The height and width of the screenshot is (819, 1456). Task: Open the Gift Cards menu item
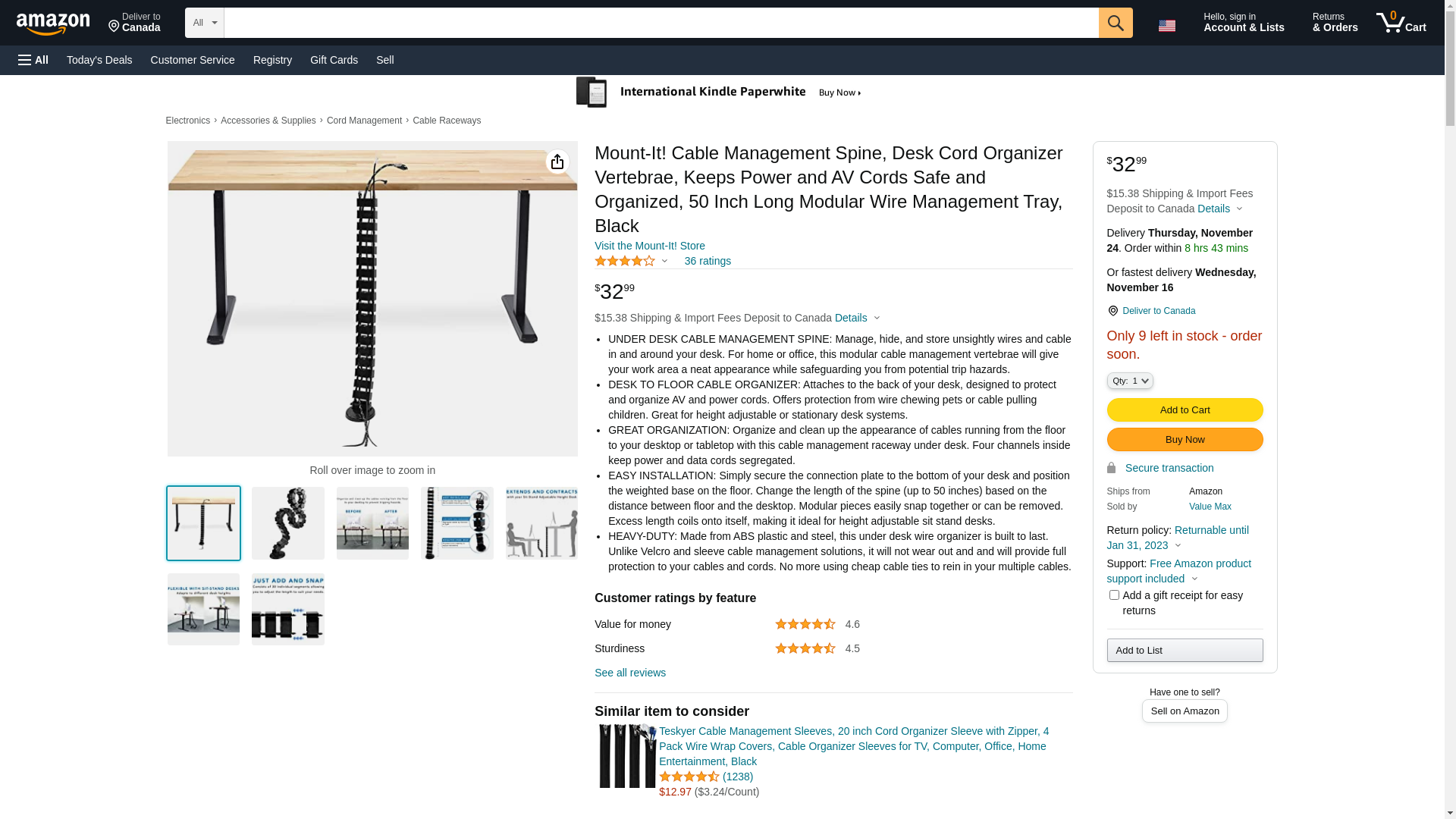click(x=334, y=60)
